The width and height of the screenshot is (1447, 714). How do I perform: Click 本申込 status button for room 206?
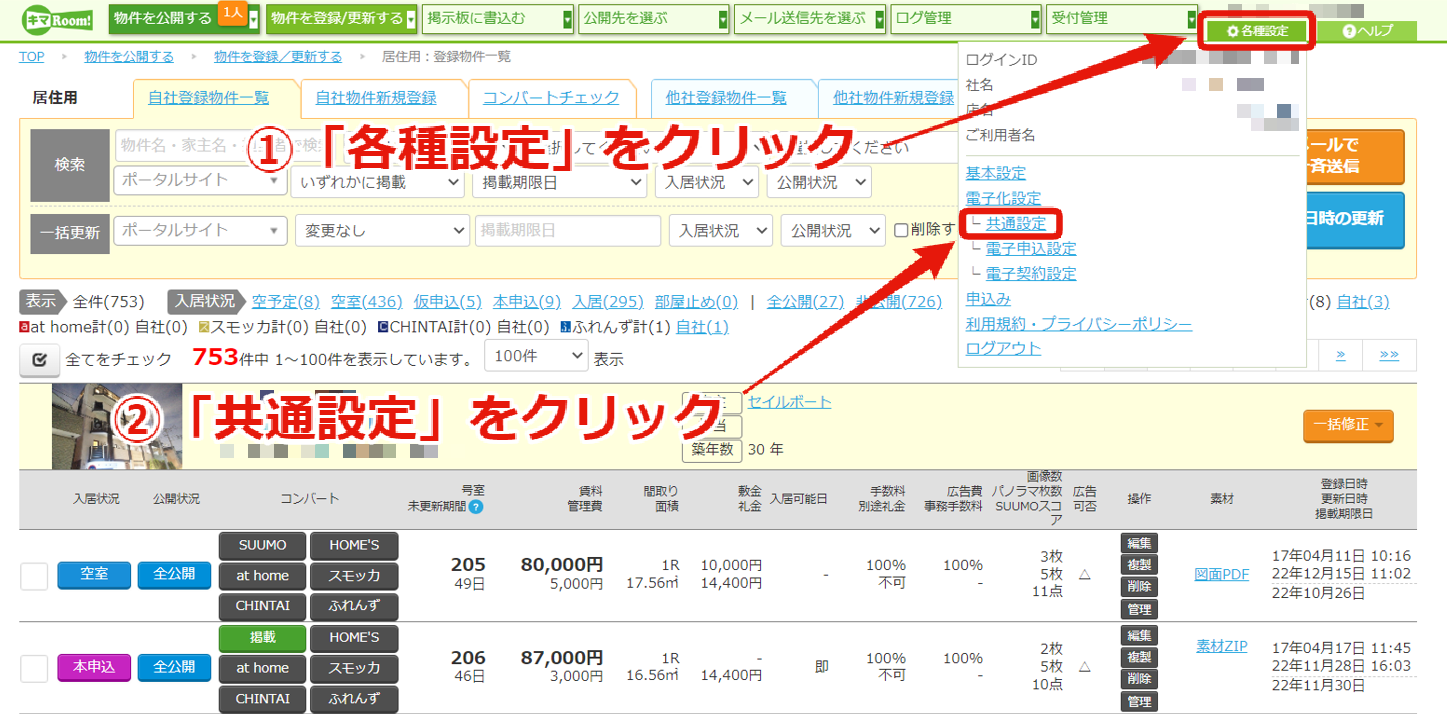point(94,667)
